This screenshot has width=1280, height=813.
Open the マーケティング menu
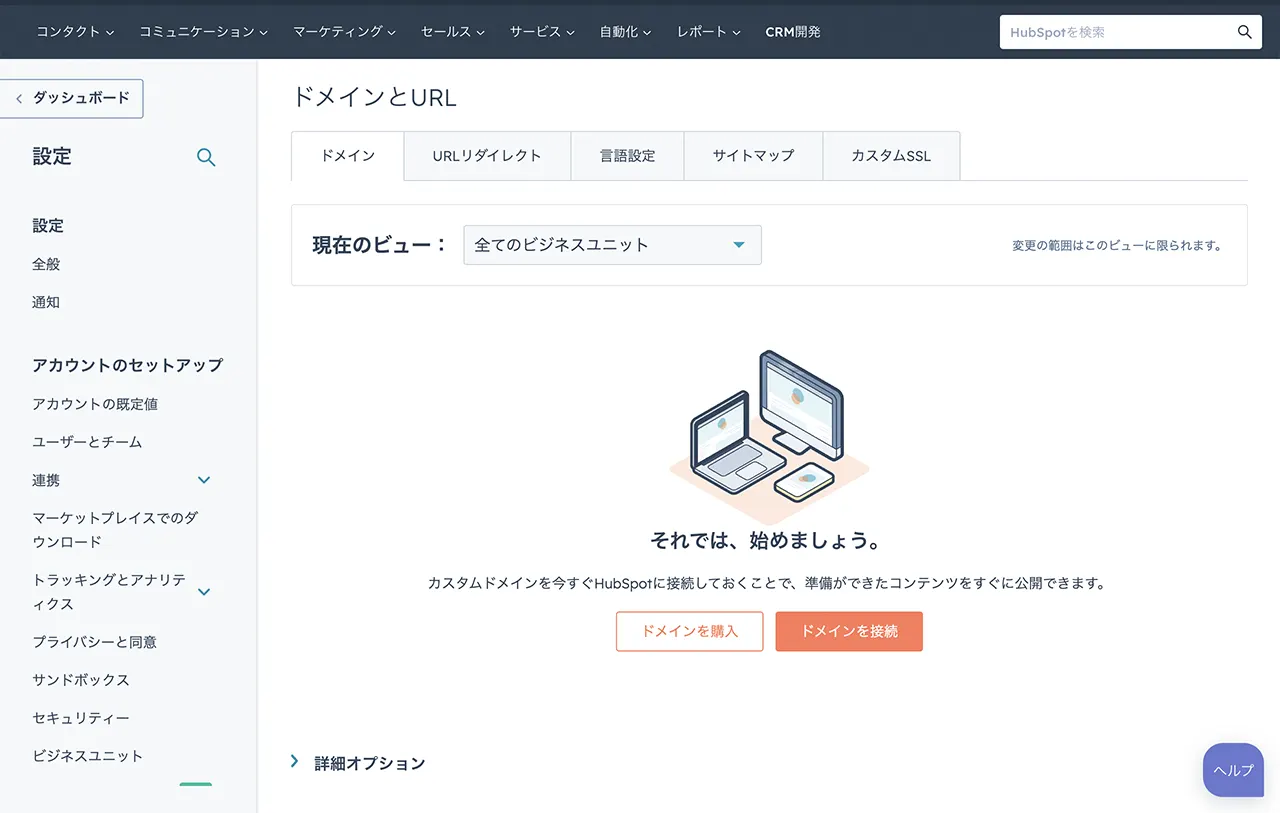(x=345, y=32)
